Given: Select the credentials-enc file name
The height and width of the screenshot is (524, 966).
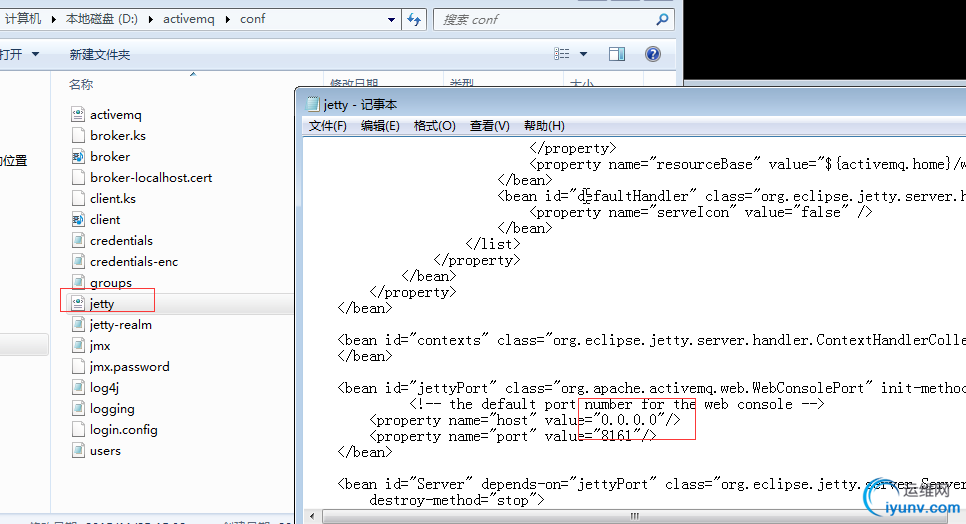Looking at the screenshot, I should 134,262.
